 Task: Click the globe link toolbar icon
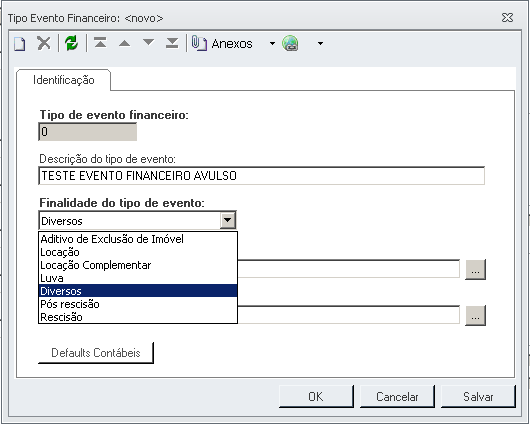[290, 44]
